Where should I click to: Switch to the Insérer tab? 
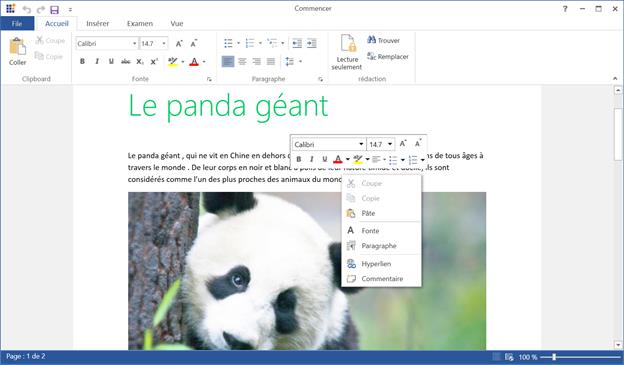click(98, 23)
